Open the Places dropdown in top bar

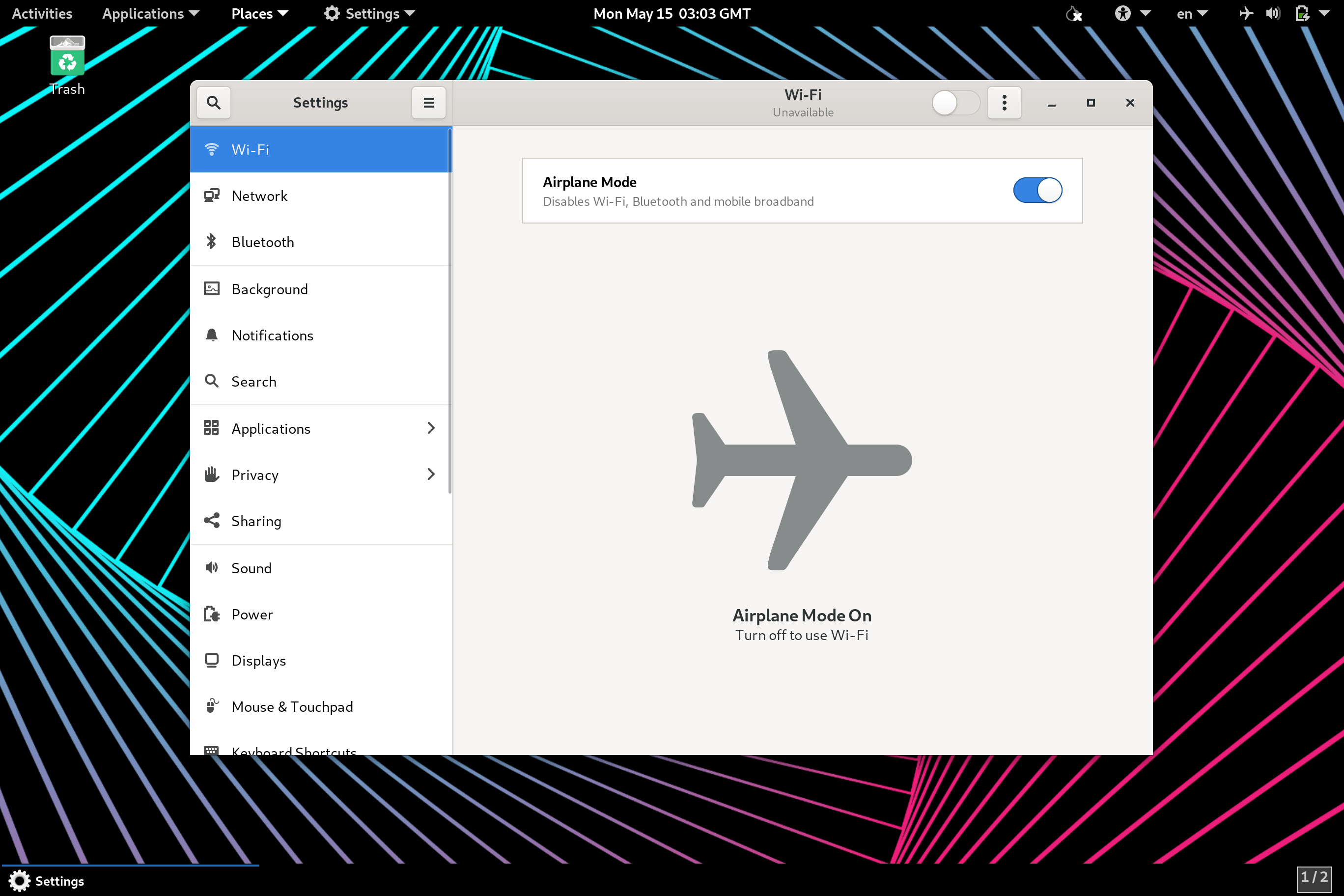pyautogui.click(x=259, y=13)
